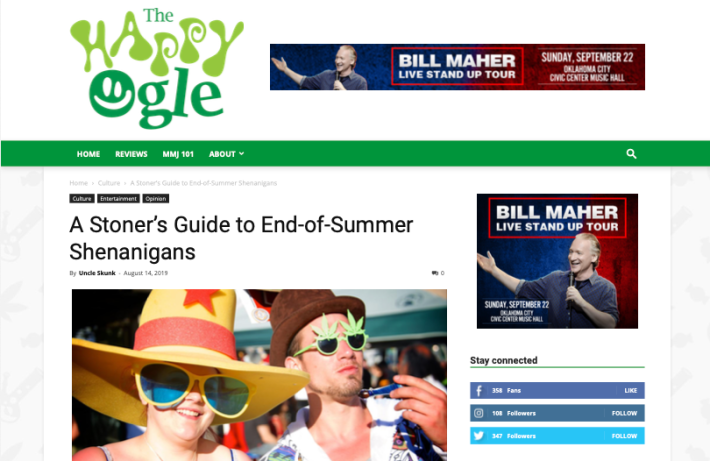Click FOLLOW on the Instagram followers bar
The height and width of the screenshot is (461, 710).
coord(624,413)
